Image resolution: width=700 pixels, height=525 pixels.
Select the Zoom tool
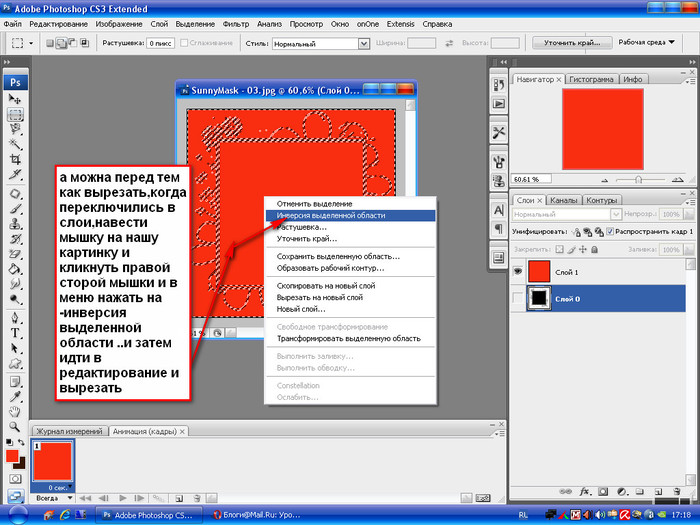click(x=15, y=427)
